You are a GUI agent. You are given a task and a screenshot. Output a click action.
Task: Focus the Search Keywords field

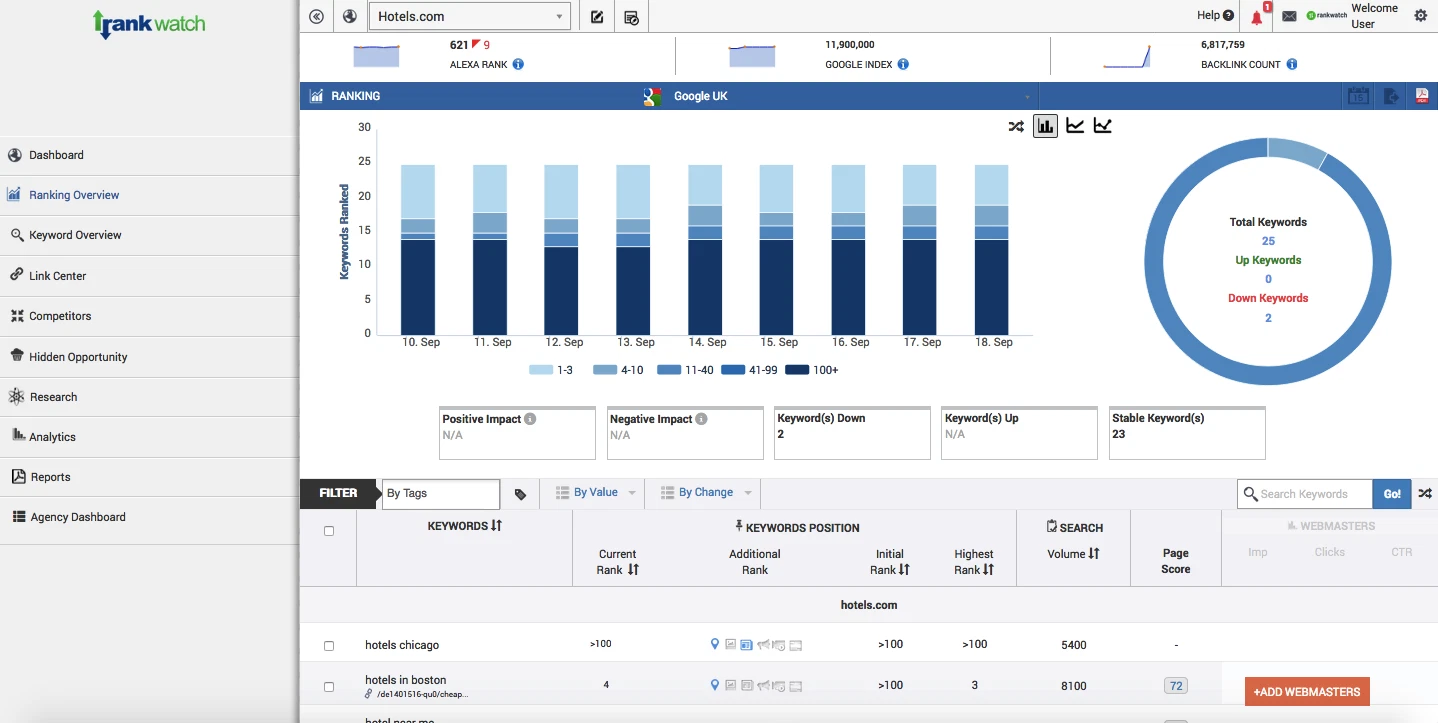(x=1306, y=493)
